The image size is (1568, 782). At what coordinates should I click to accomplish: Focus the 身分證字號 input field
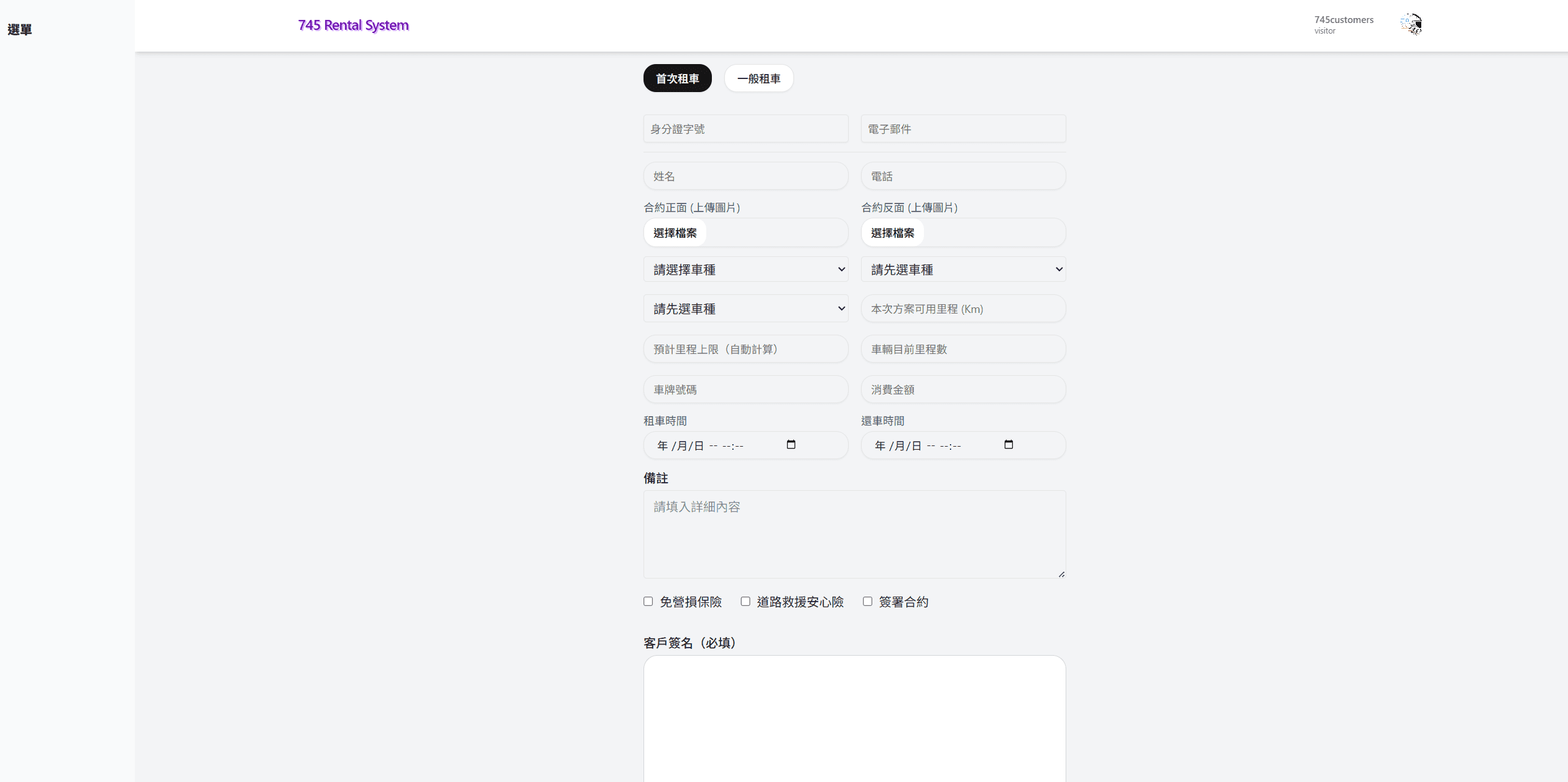745,129
